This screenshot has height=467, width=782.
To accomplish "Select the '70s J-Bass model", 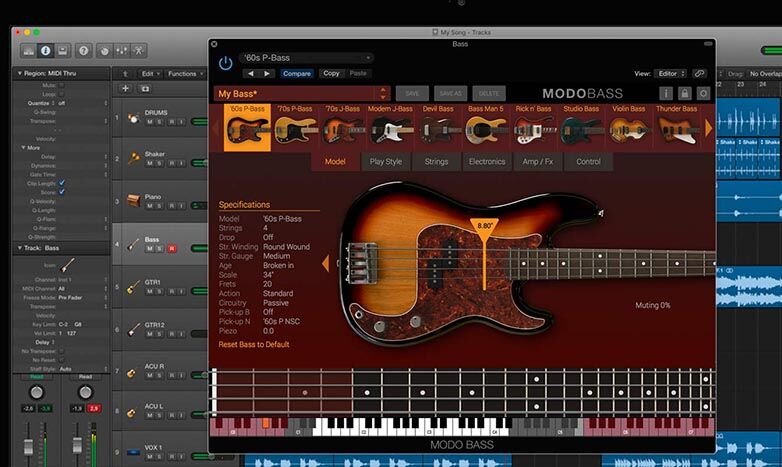I will 343,128.
